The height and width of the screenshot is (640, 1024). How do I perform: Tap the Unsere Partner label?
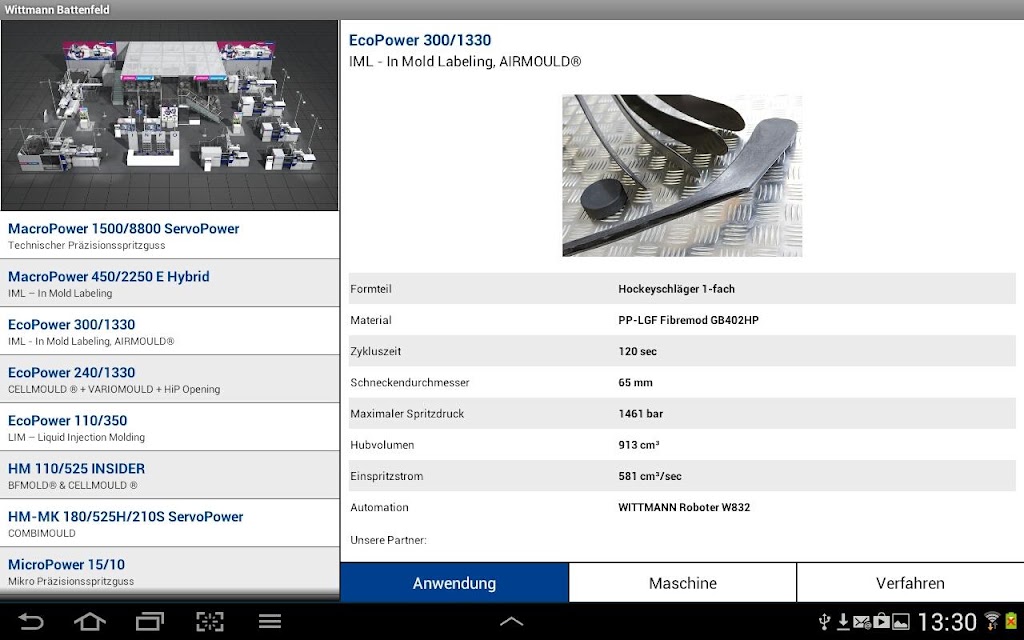click(x=388, y=540)
